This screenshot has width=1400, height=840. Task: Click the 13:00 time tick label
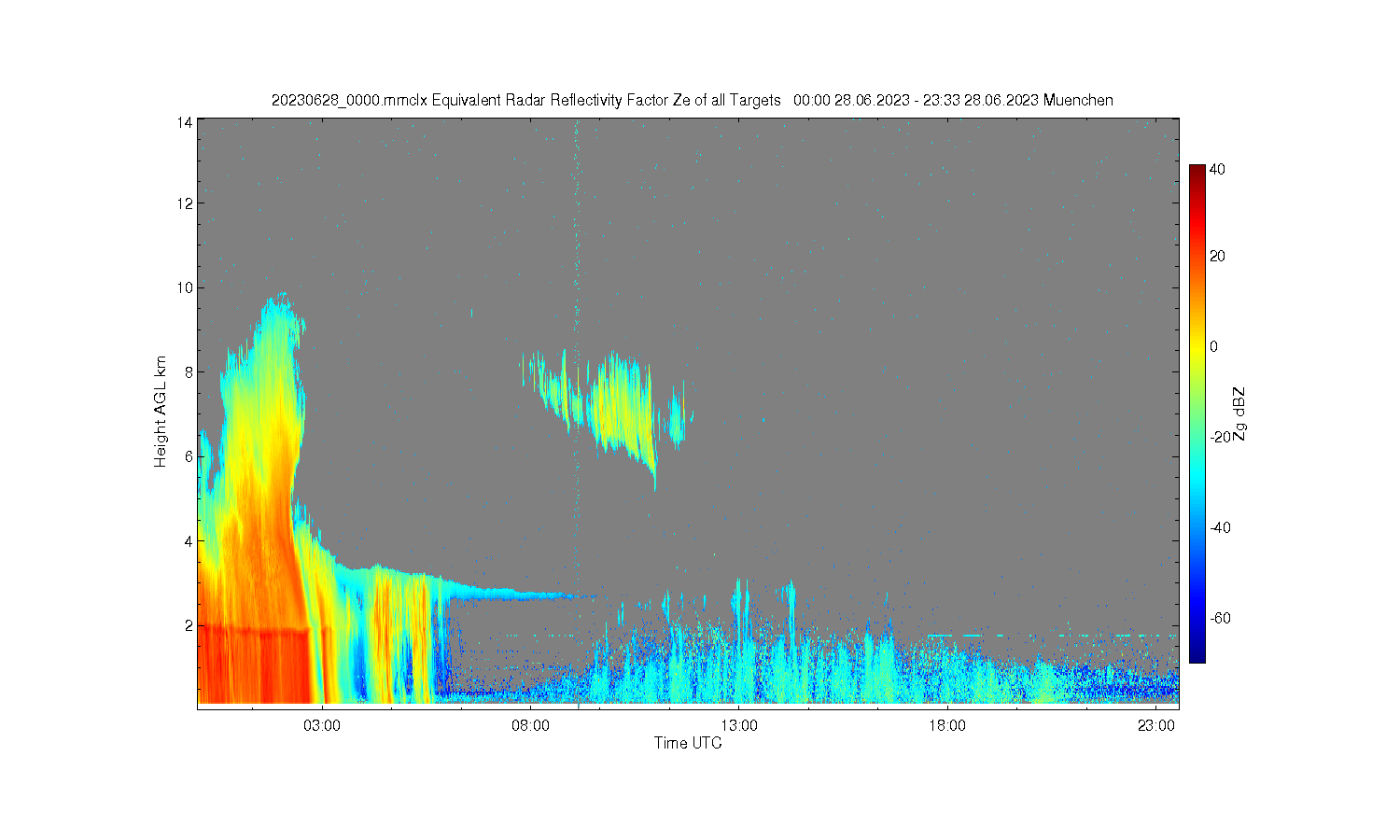(x=738, y=725)
